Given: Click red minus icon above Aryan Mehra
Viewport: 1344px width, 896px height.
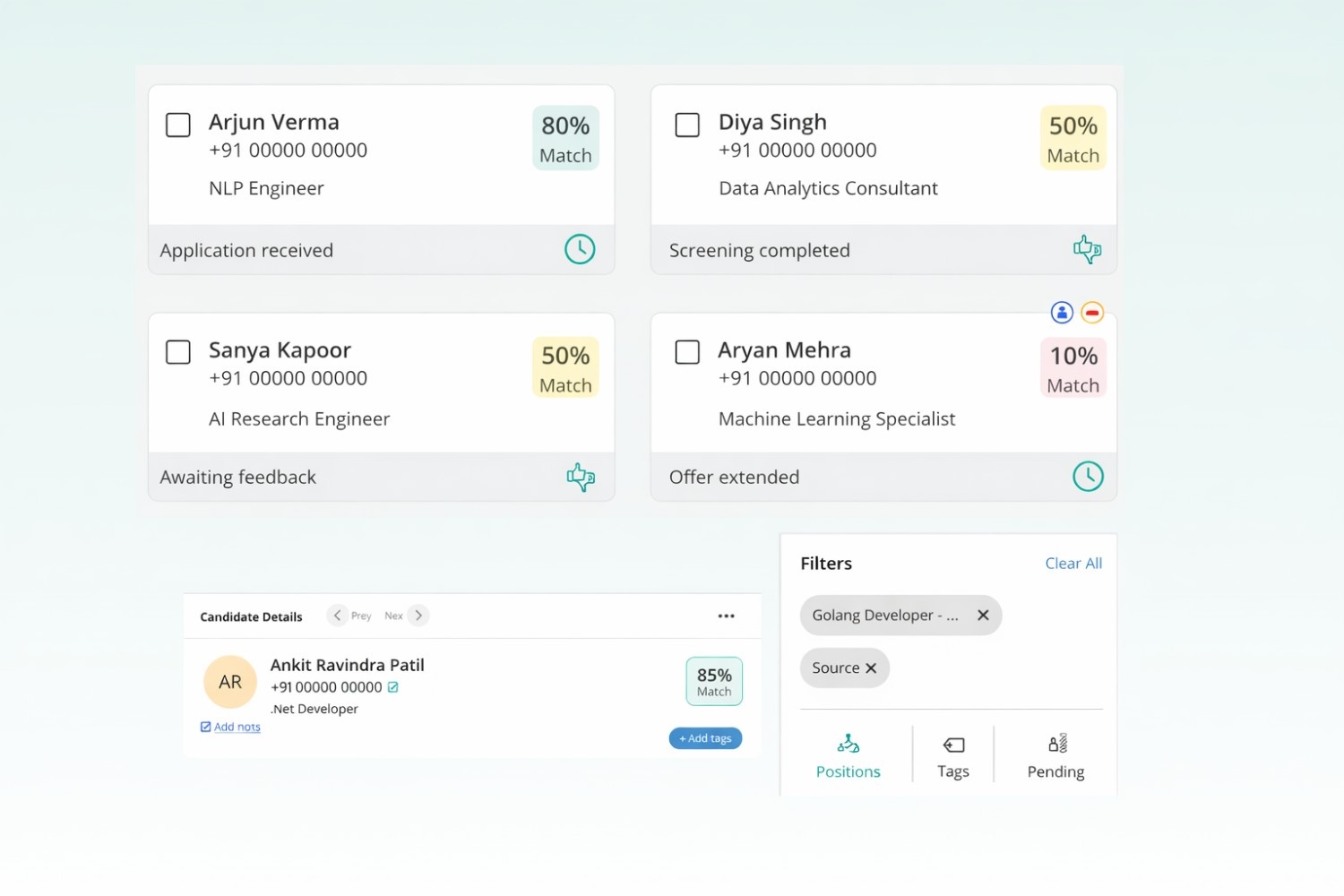Looking at the screenshot, I should tap(1091, 313).
